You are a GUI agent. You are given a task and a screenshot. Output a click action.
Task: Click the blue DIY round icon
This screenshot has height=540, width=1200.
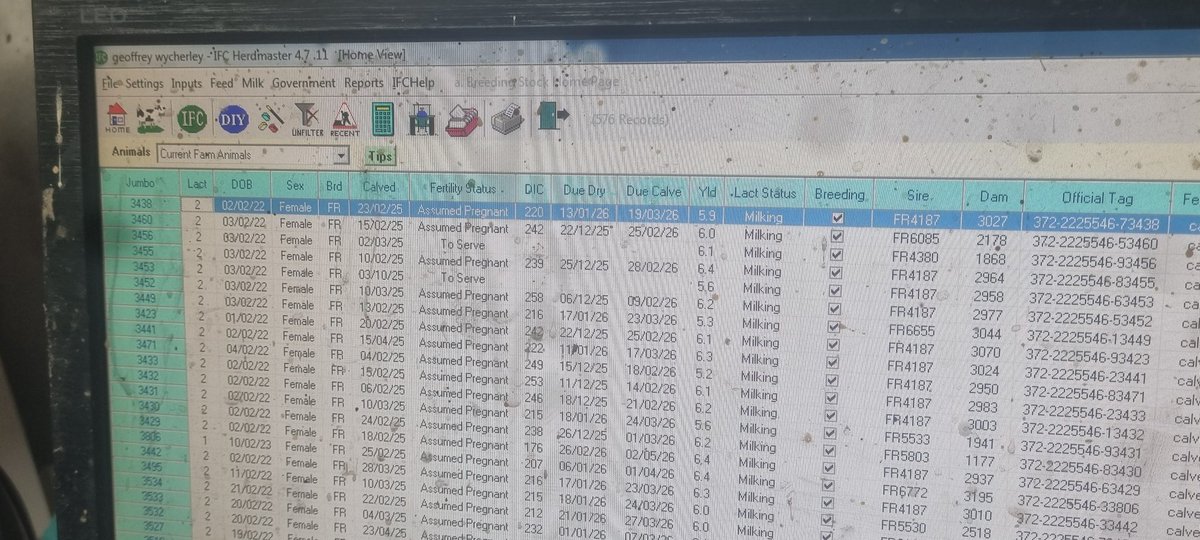point(232,119)
